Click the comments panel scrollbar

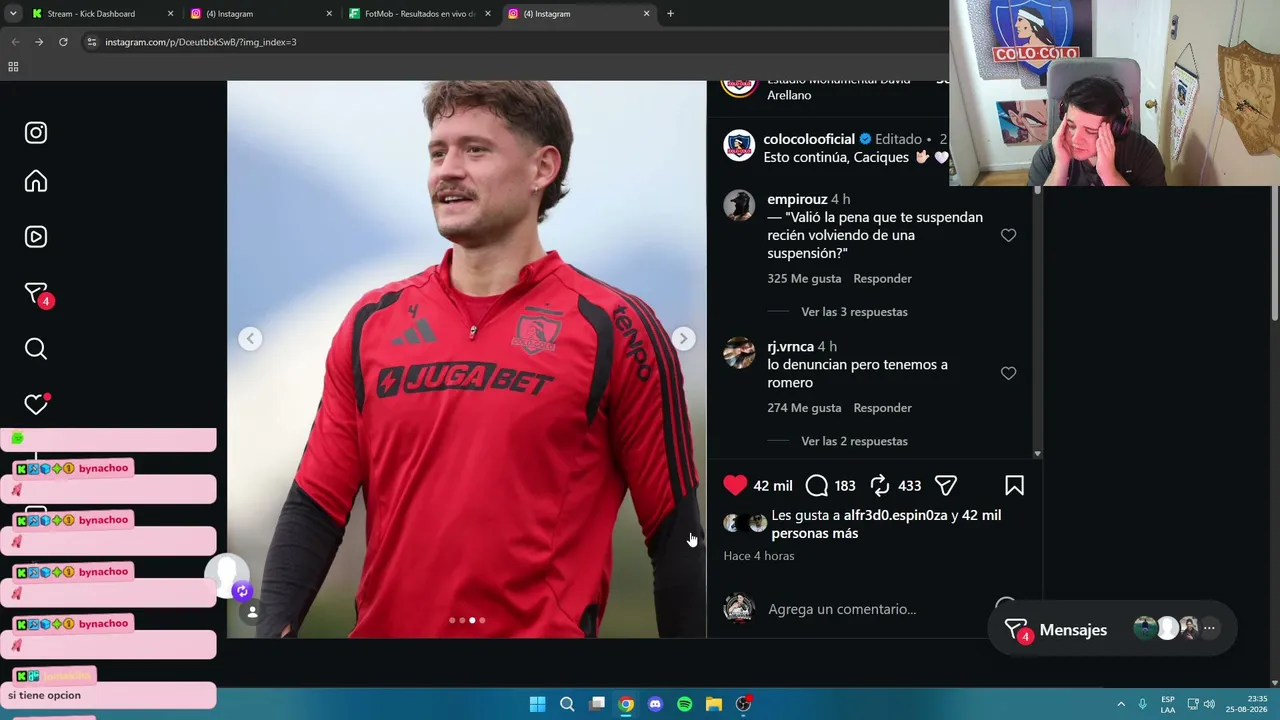1037,320
